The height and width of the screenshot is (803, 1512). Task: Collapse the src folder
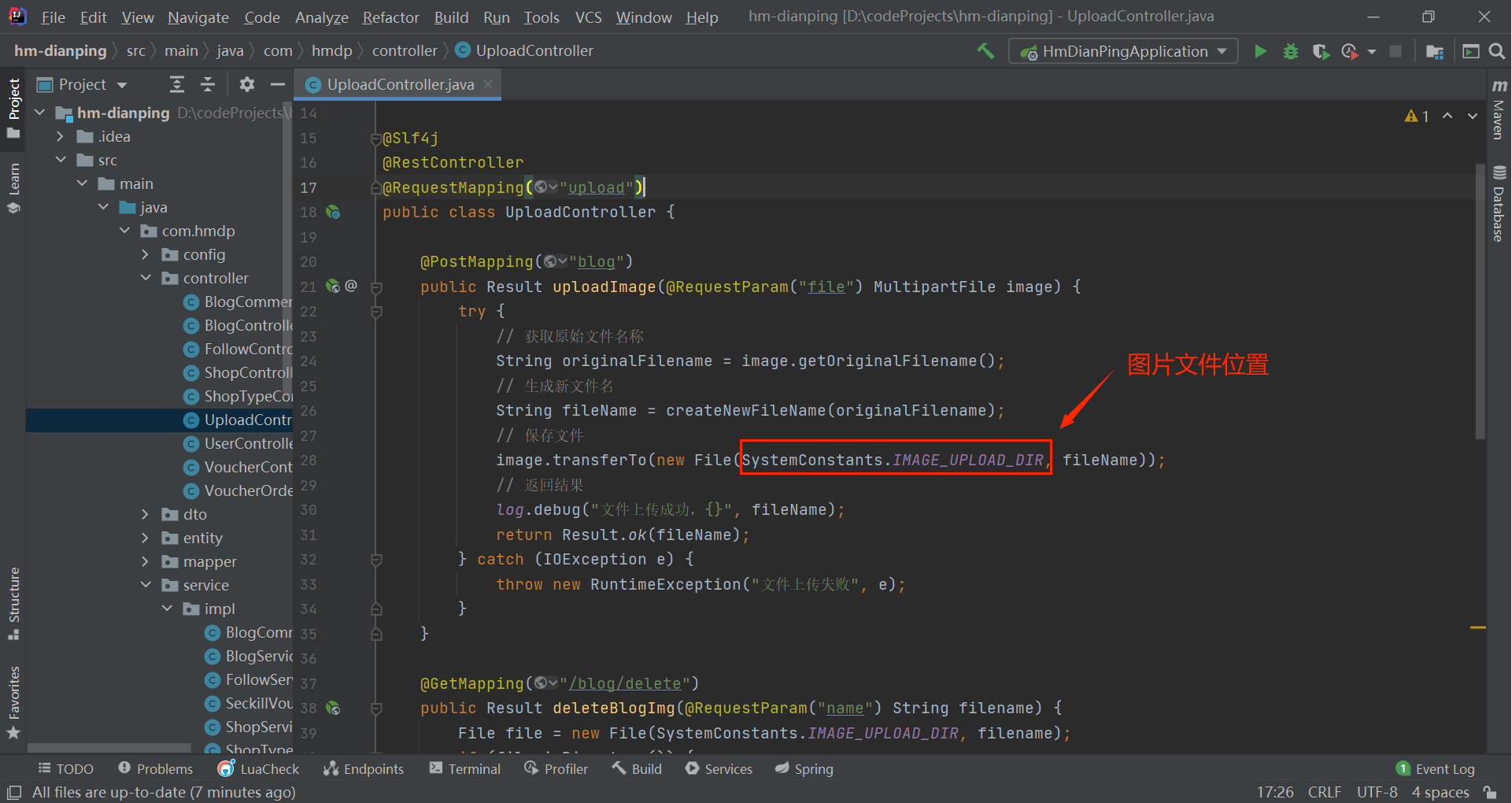[61, 160]
